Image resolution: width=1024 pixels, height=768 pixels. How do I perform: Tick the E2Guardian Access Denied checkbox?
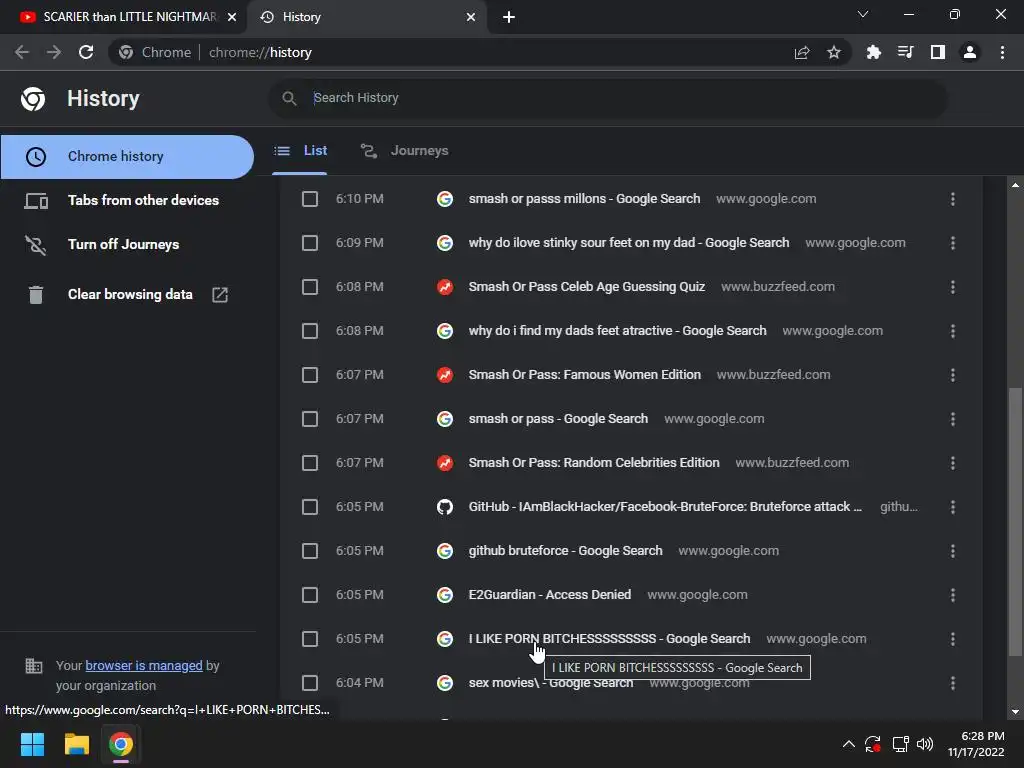coord(310,595)
